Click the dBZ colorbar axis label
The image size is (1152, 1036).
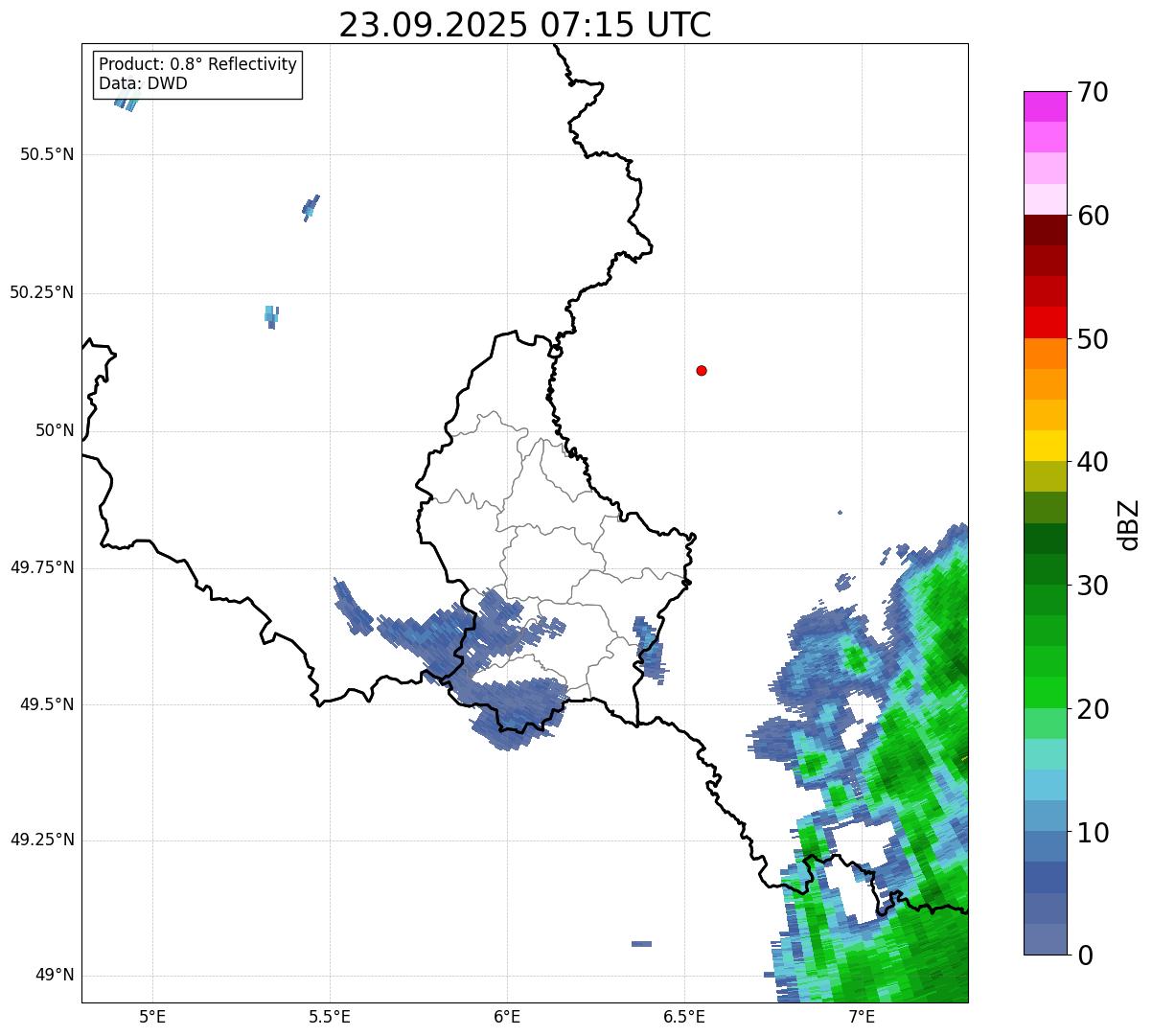pos(1129,523)
